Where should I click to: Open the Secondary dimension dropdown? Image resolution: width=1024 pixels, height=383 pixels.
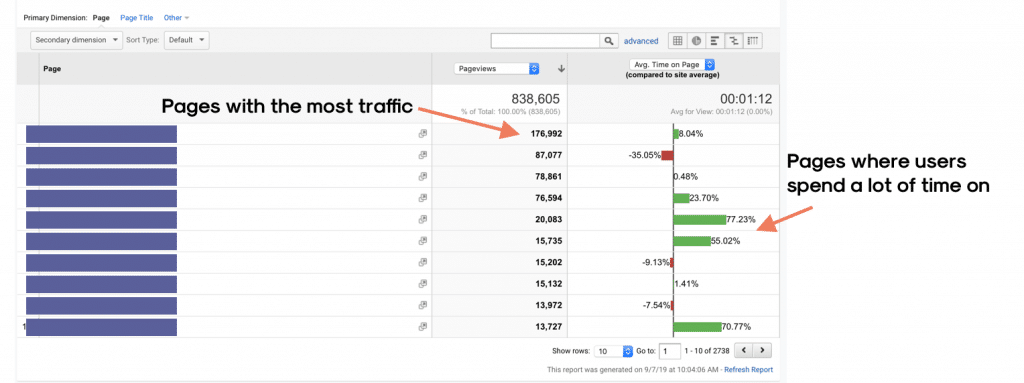pos(76,40)
